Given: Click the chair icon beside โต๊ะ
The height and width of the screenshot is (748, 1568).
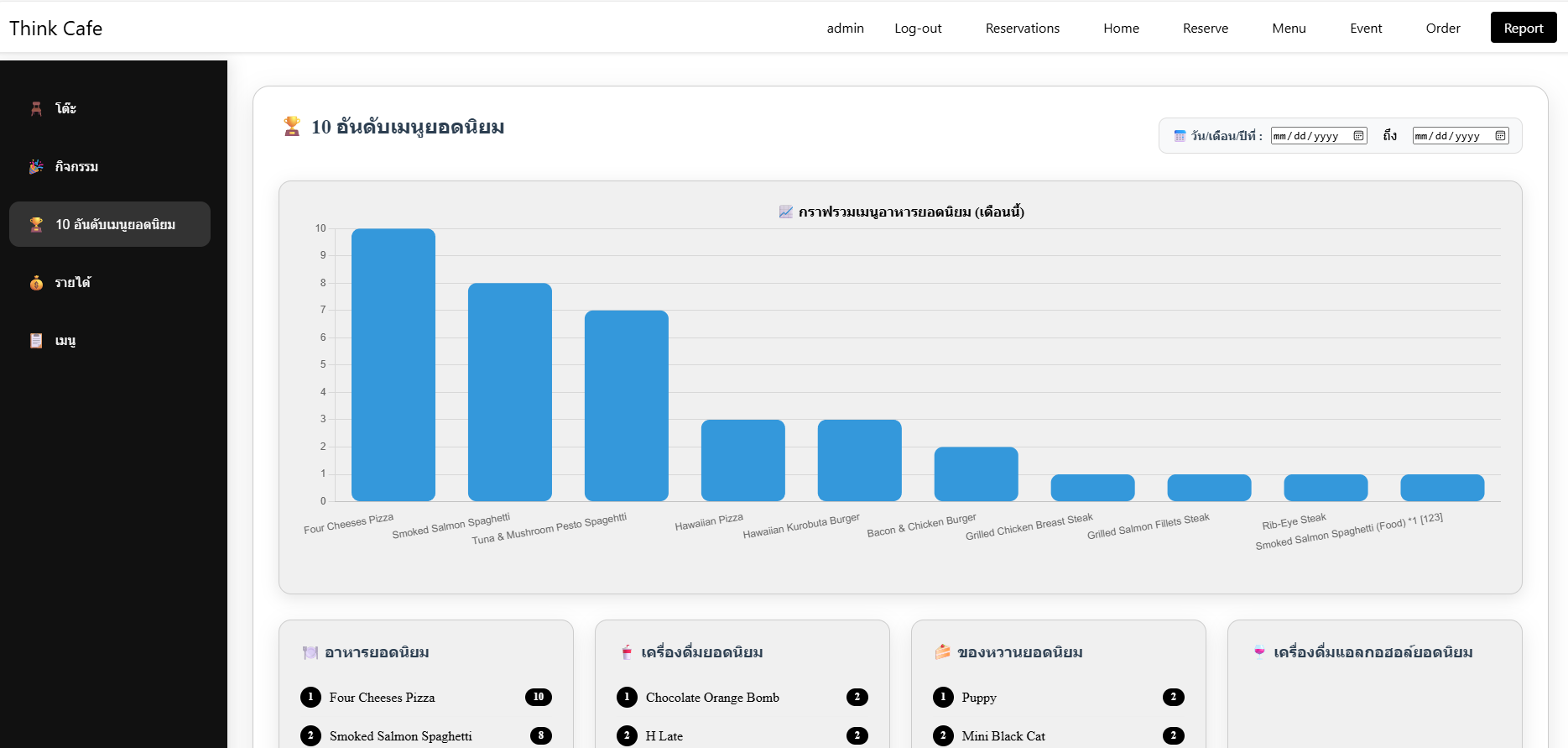Looking at the screenshot, I should click(x=36, y=108).
